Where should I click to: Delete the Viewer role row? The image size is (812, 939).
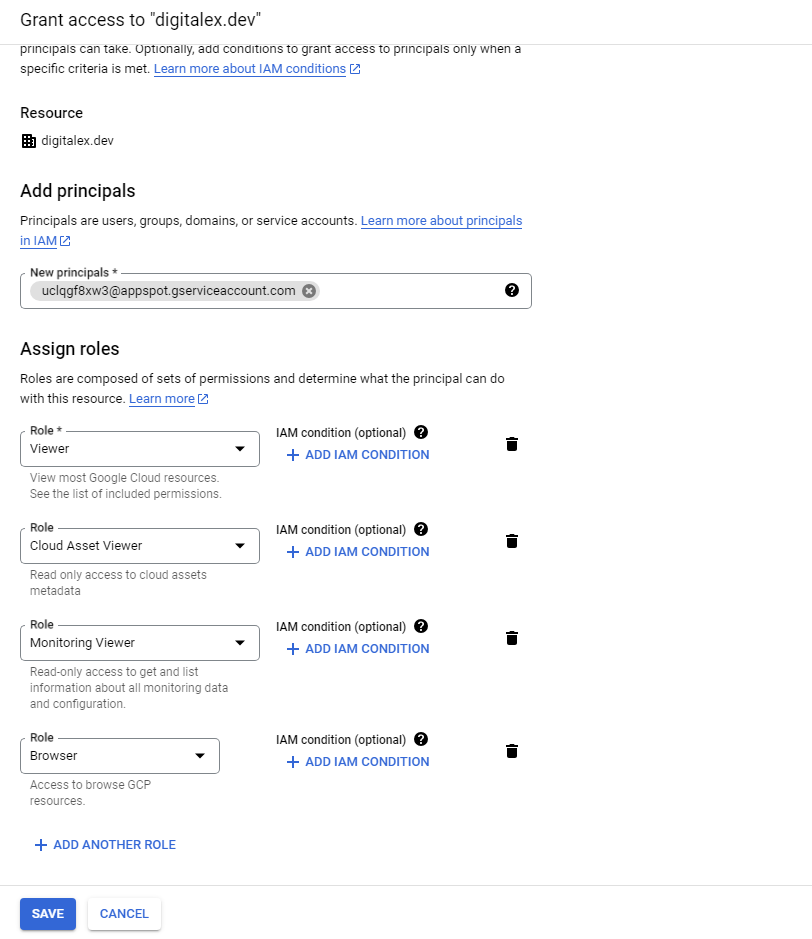512,444
